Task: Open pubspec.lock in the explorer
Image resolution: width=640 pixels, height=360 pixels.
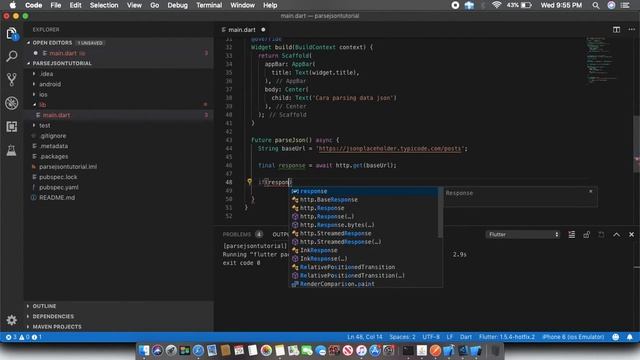Action: tap(58, 177)
